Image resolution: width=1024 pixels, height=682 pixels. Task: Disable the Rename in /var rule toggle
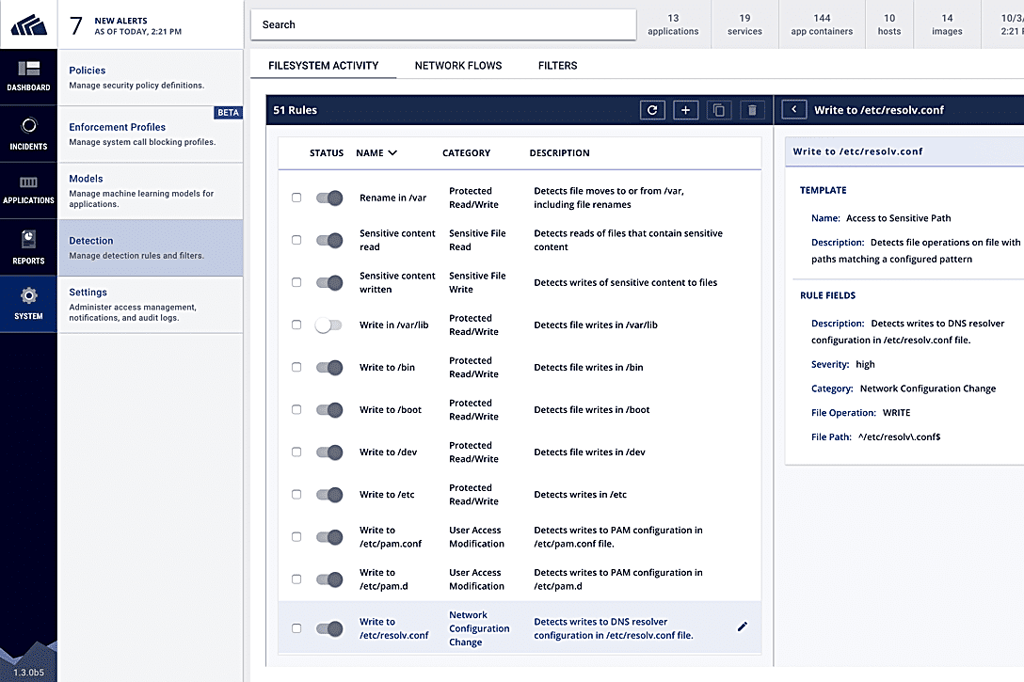(x=329, y=198)
